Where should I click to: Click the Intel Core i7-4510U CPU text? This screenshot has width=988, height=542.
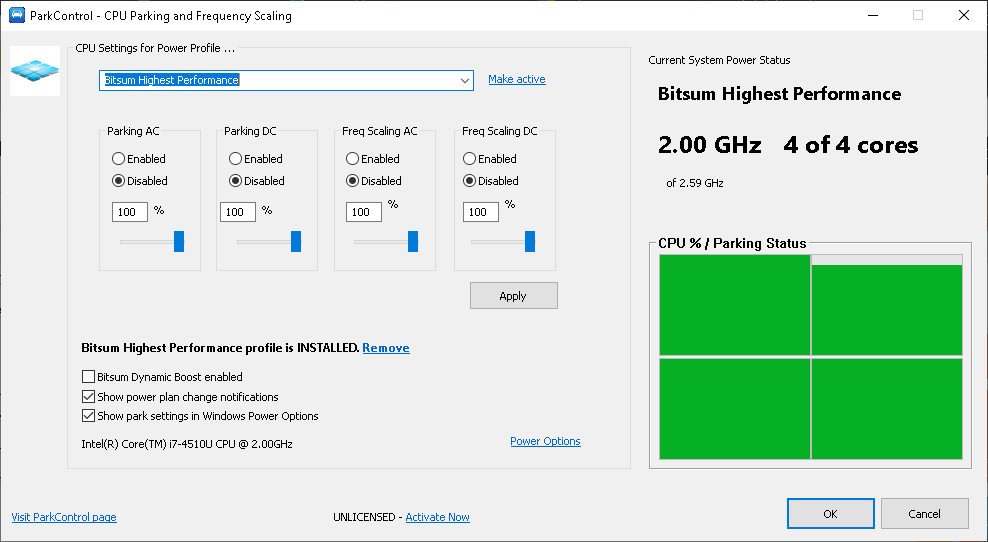point(187,444)
